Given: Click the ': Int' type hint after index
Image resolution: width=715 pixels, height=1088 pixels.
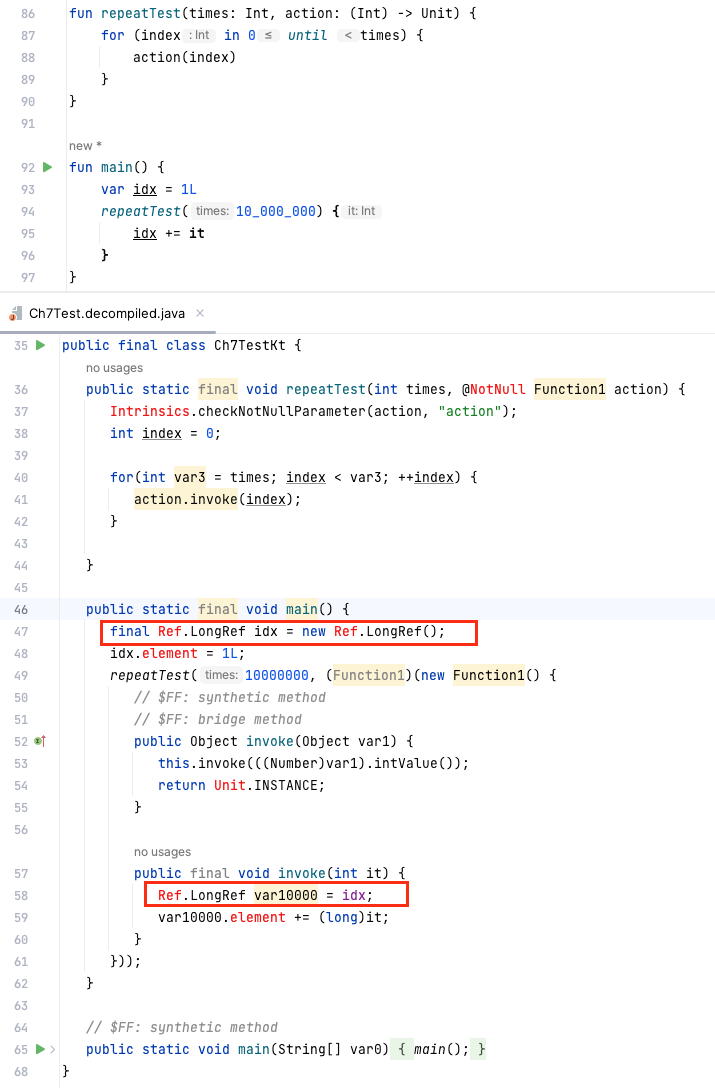Looking at the screenshot, I should coord(200,35).
